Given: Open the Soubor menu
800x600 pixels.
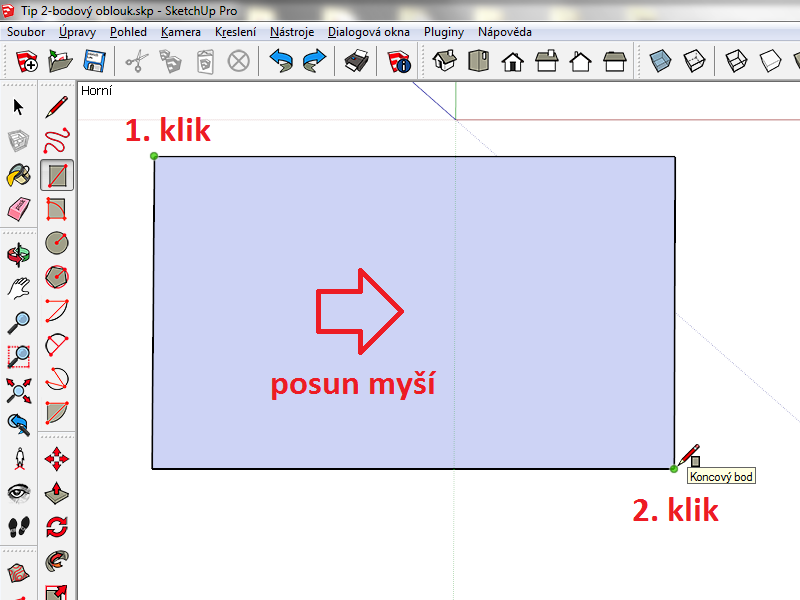Looking at the screenshot, I should (x=28, y=32).
